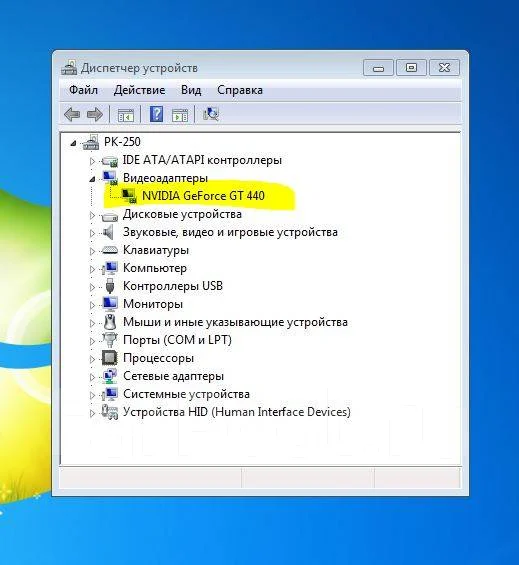Select the Процессоры label

click(x=159, y=358)
